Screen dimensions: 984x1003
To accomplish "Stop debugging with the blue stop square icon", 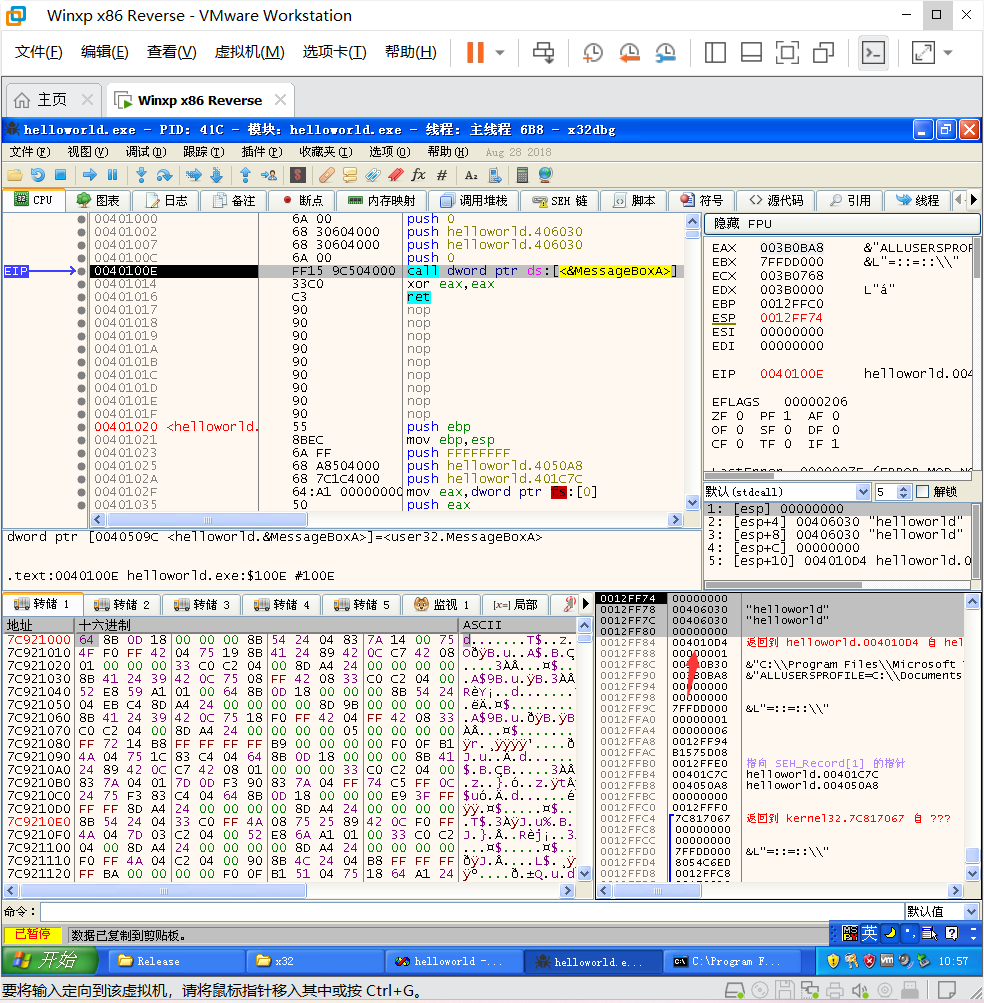I will coord(61,175).
